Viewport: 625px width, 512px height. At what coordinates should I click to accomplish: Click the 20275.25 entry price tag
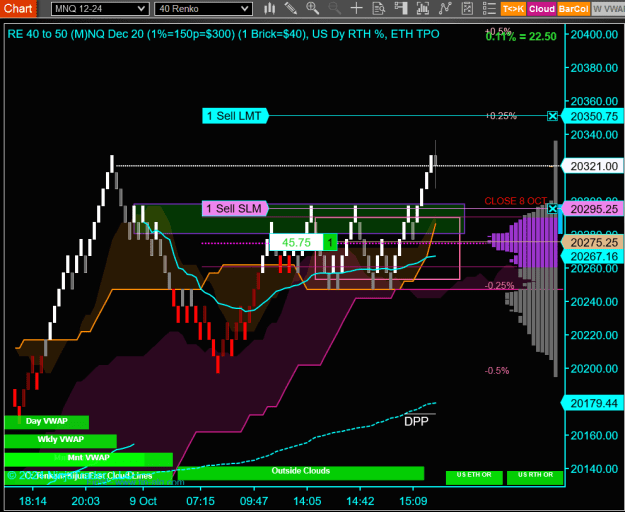click(x=594, y=242)
